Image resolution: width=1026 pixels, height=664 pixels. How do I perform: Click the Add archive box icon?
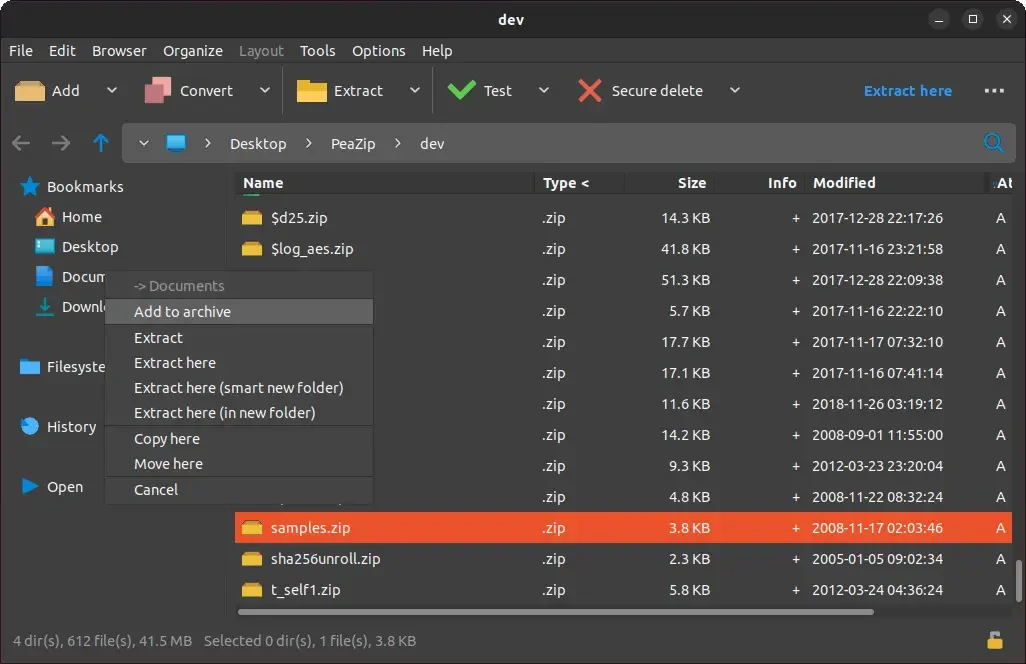(x=29, y=91)
